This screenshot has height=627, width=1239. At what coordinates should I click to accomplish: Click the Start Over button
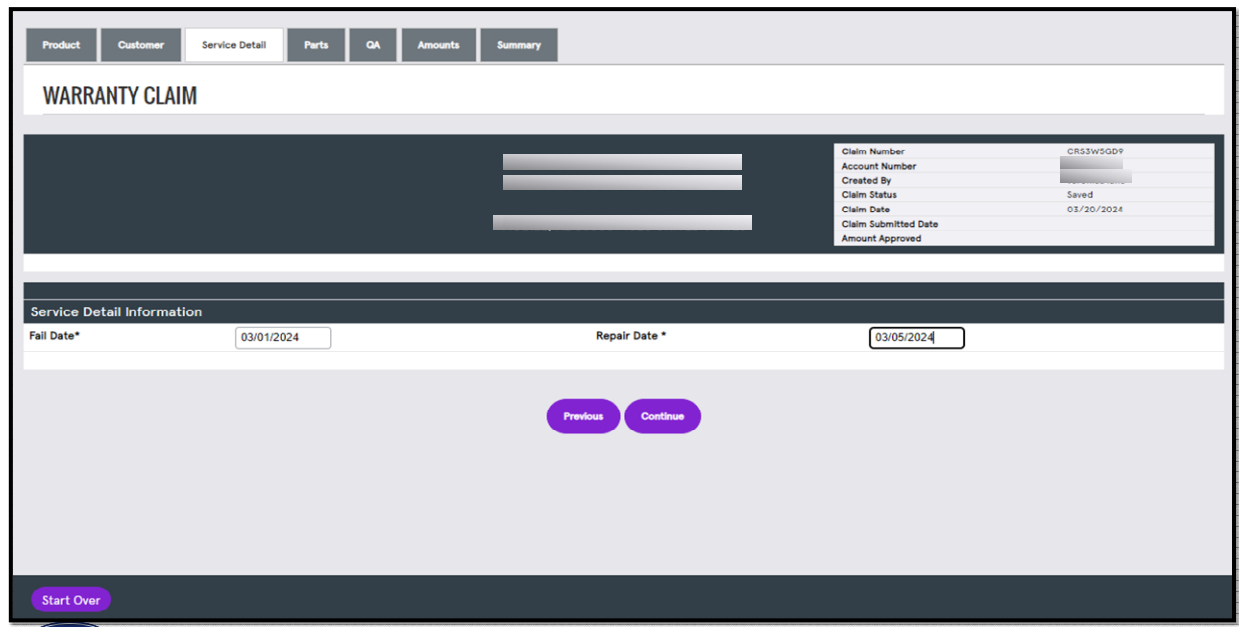point(70,599)
